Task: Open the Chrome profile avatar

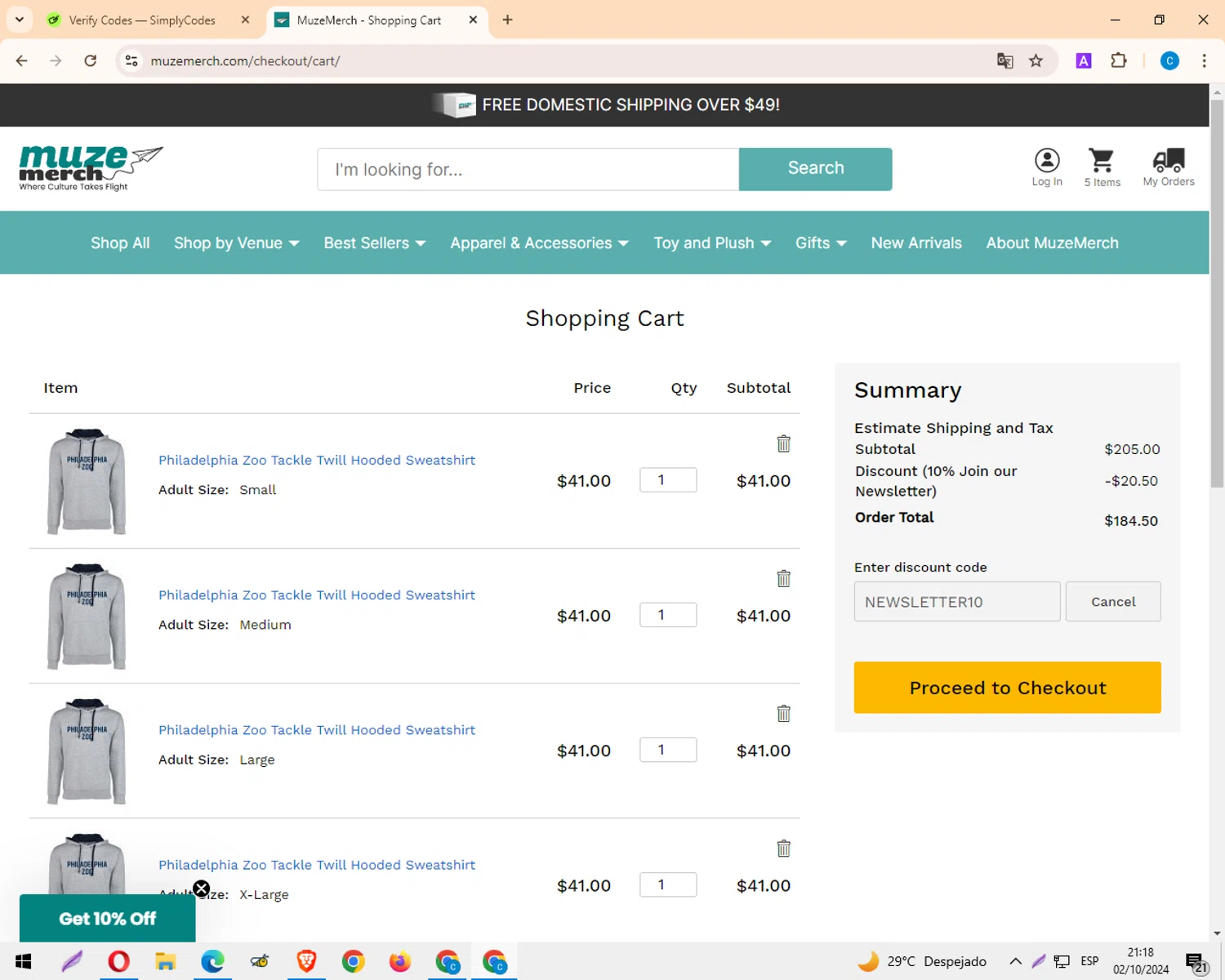Action: coord(1169,60)
